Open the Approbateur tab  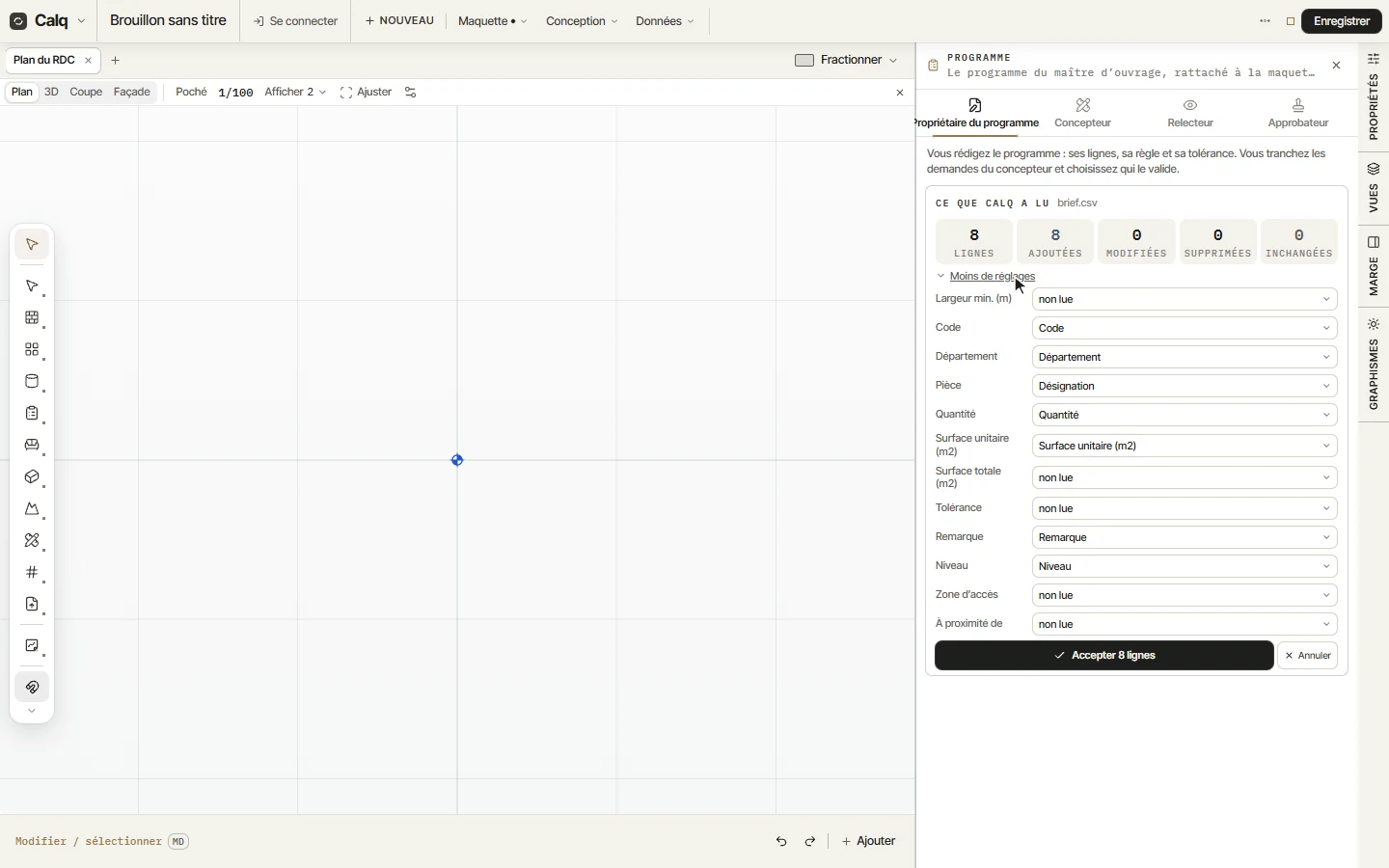click(1299, 114)
